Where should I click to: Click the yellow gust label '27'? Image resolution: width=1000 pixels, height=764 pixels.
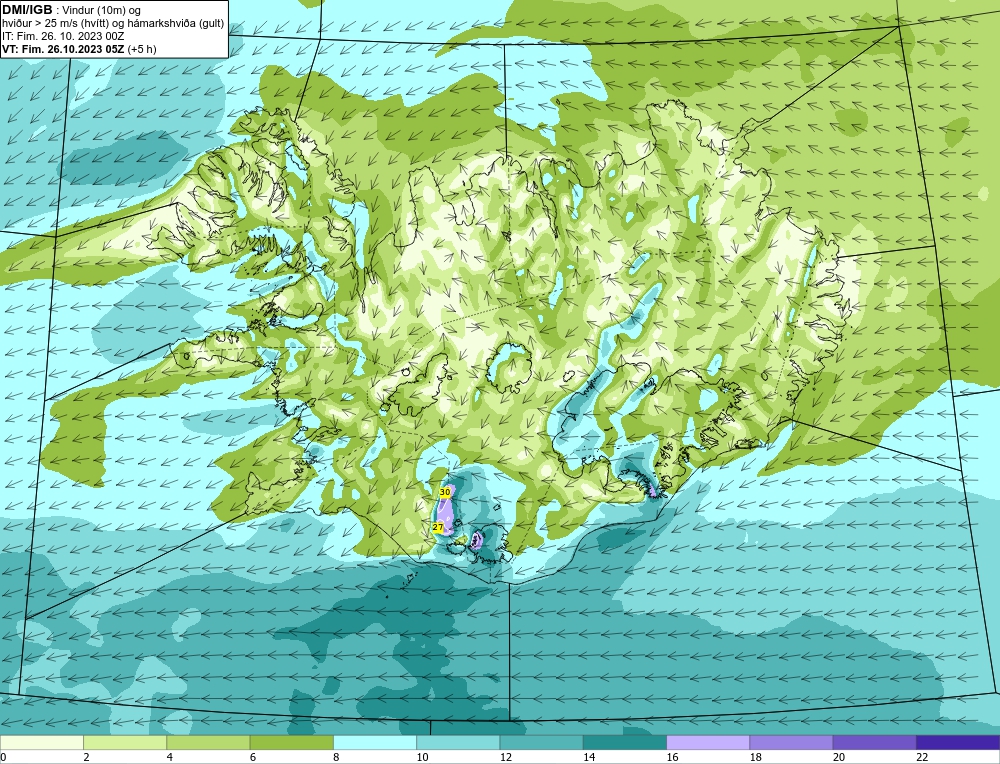pyautogui.click(x=438, y=527)
